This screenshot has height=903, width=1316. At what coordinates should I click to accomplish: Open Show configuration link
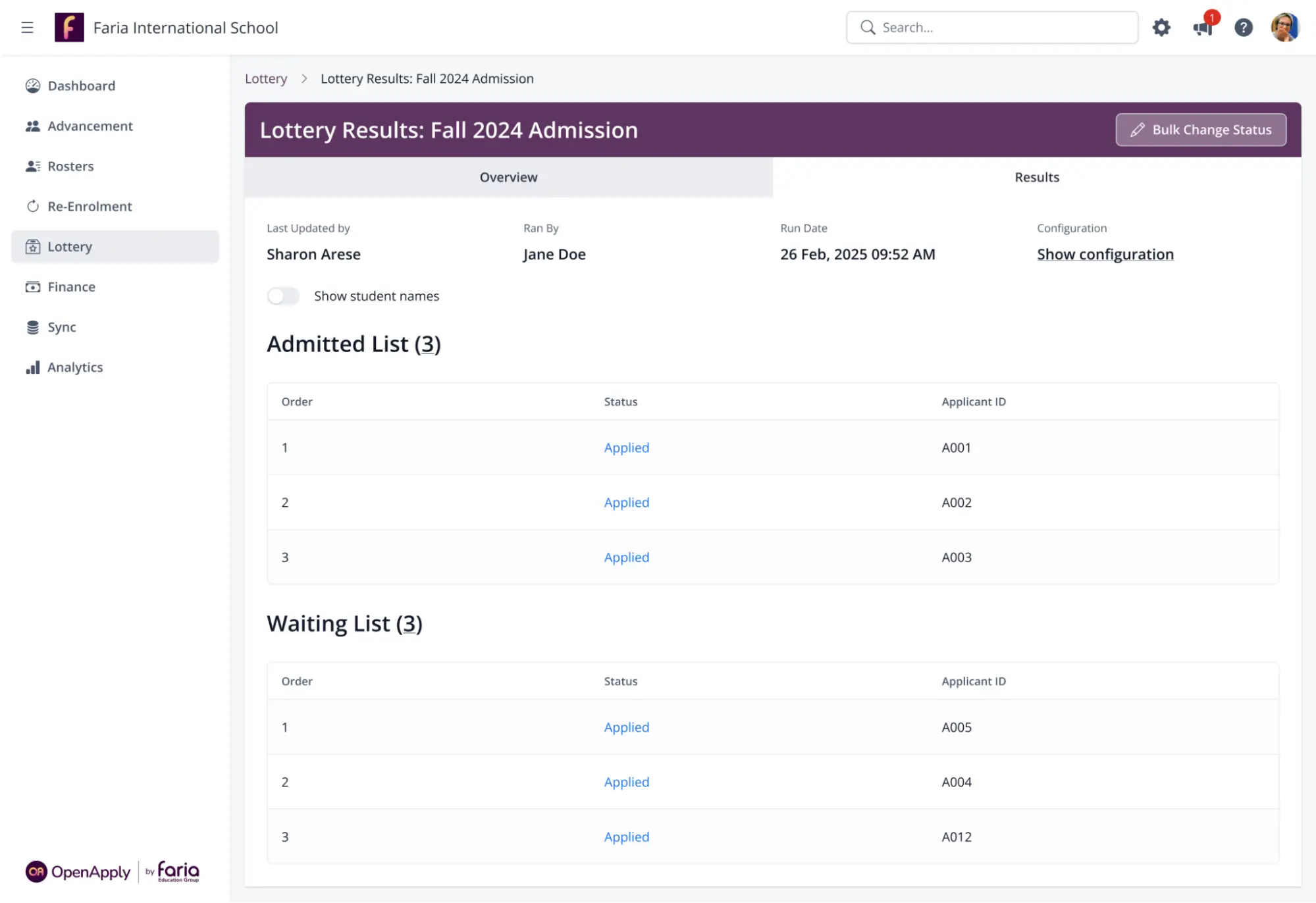click(x=1105, y=254)
